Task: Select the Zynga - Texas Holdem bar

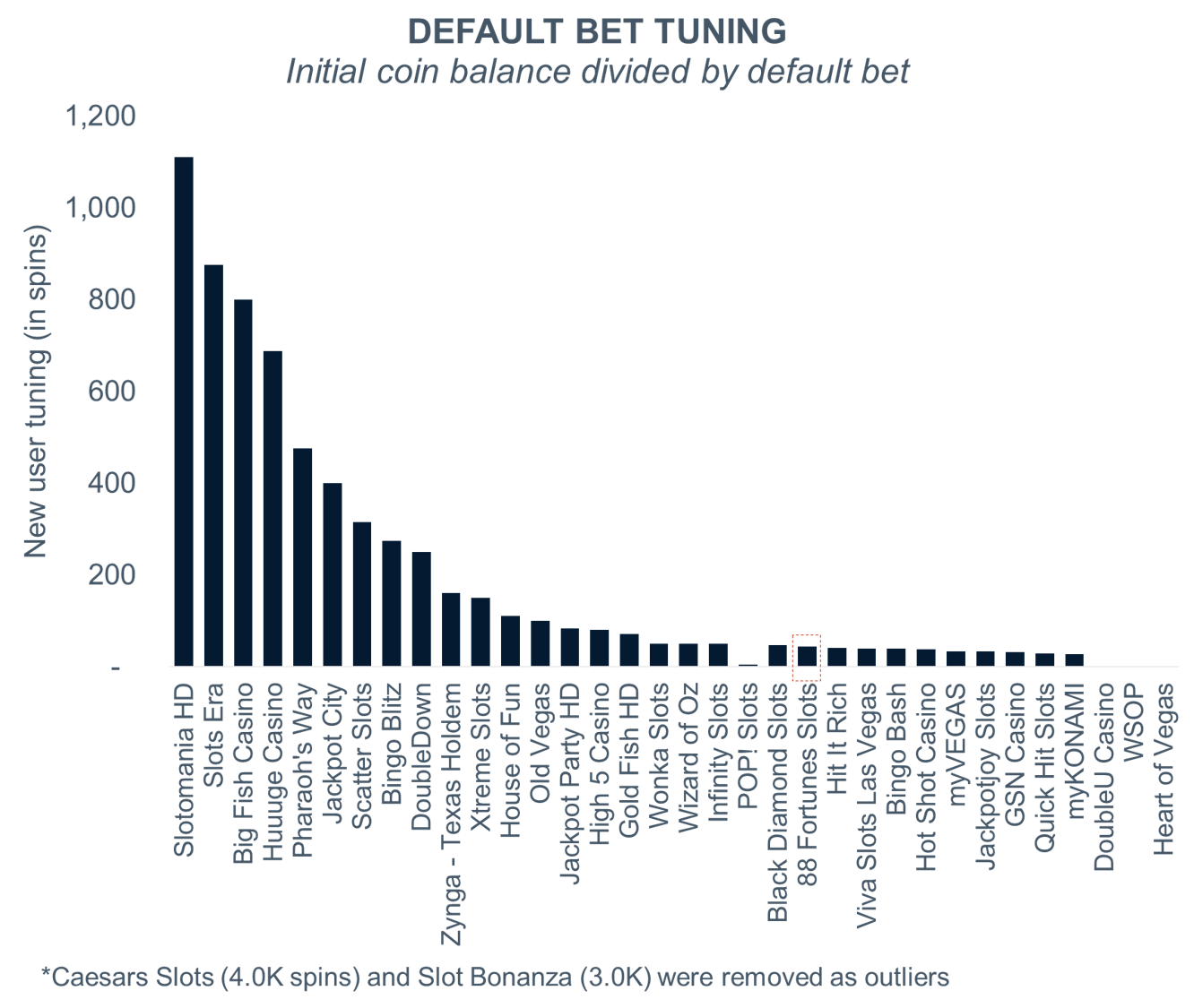Action: 451,630
